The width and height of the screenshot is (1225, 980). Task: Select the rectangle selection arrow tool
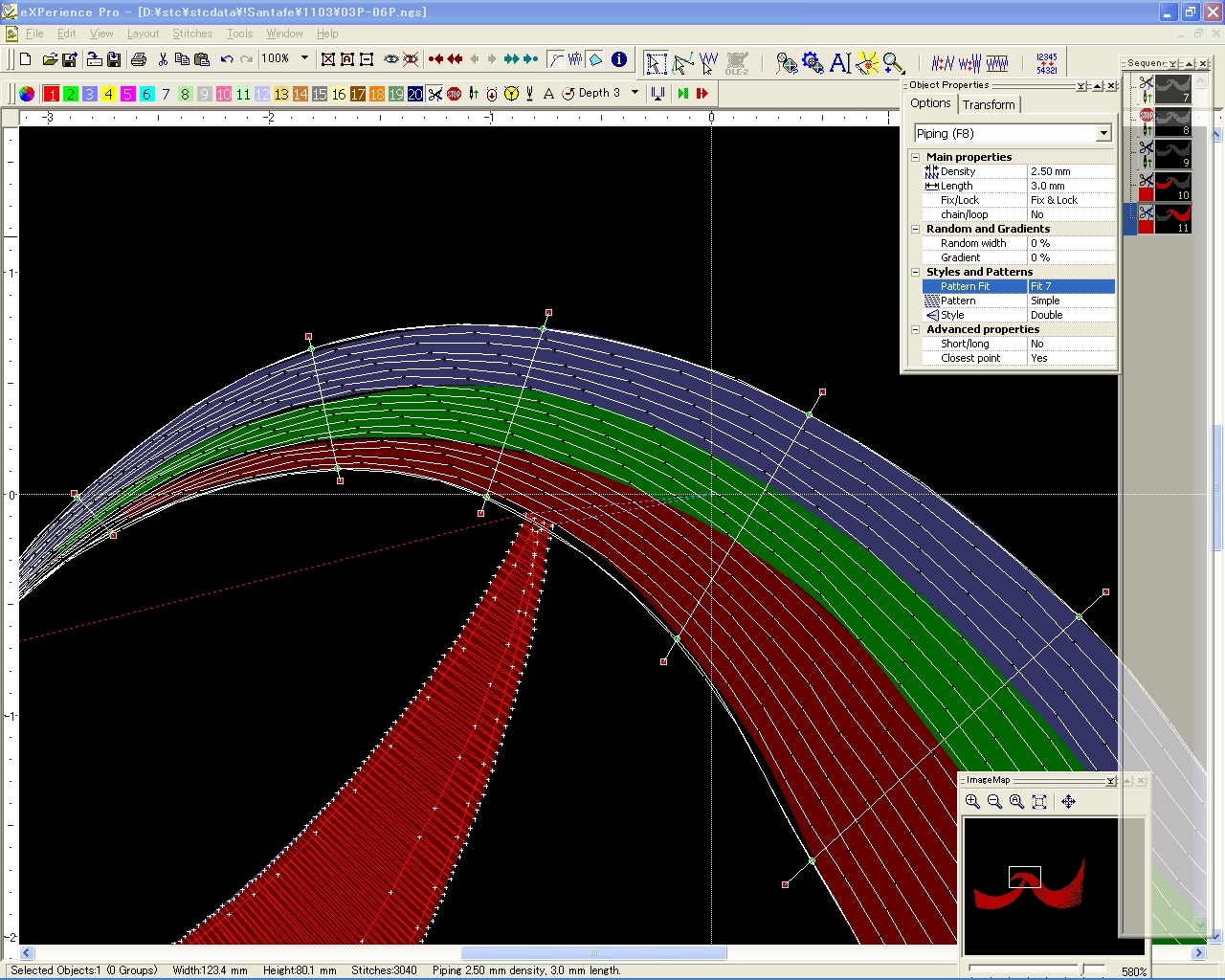click(656, 63)
